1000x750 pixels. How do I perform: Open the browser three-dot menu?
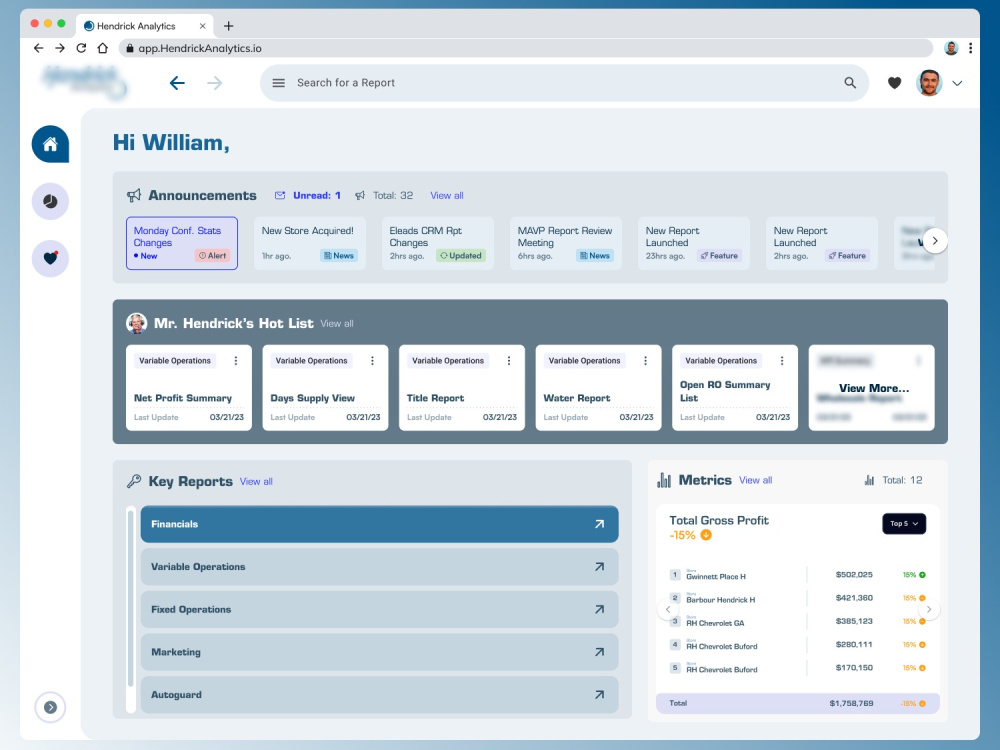coord(970,48)
